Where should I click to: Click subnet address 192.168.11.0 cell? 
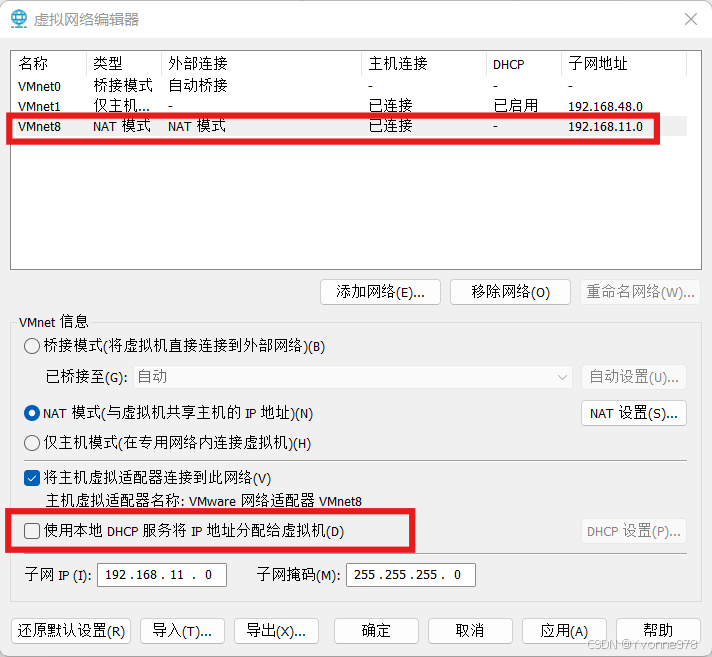(x=605, y=127)
